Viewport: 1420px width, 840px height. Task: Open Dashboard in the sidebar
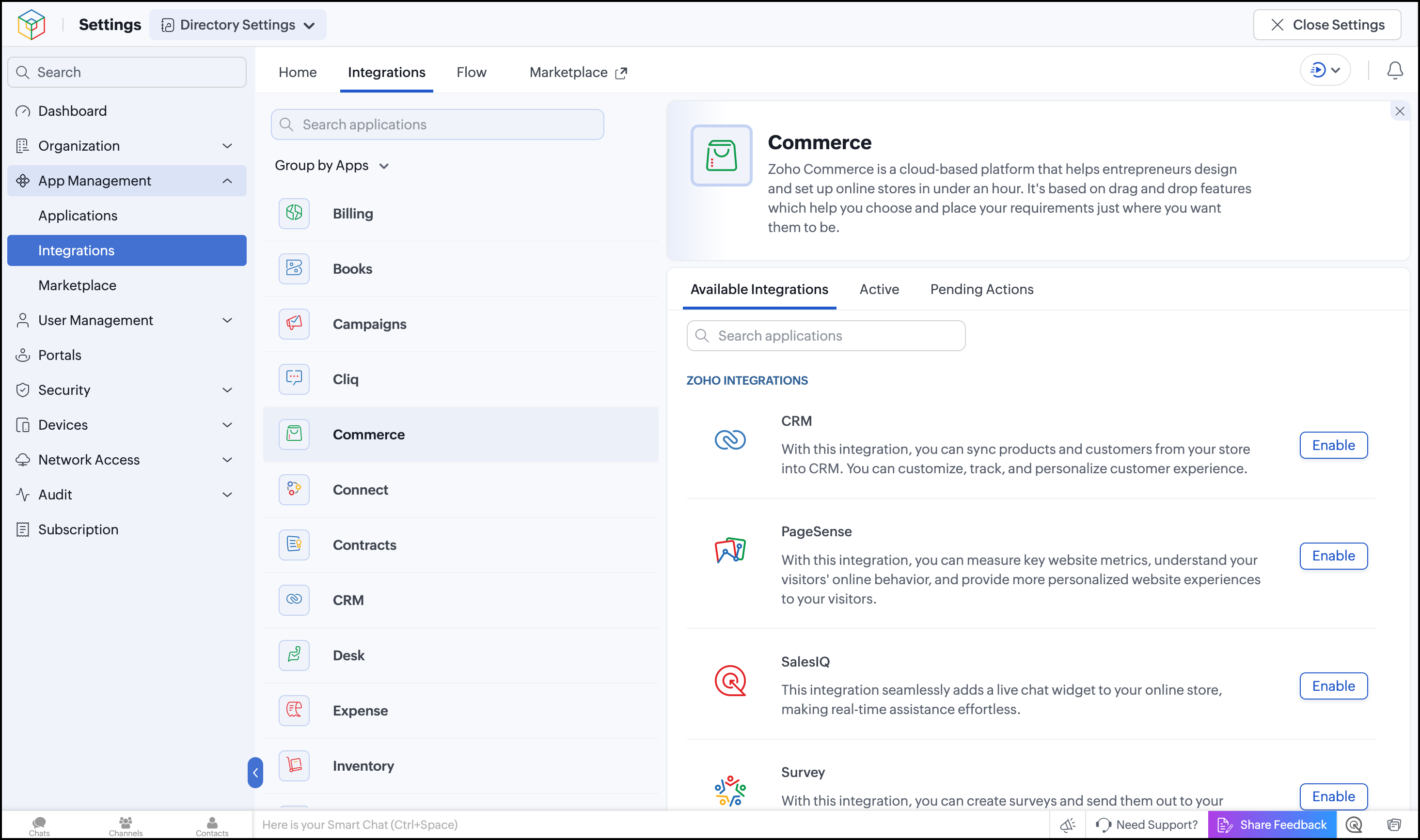coord(126,111)
